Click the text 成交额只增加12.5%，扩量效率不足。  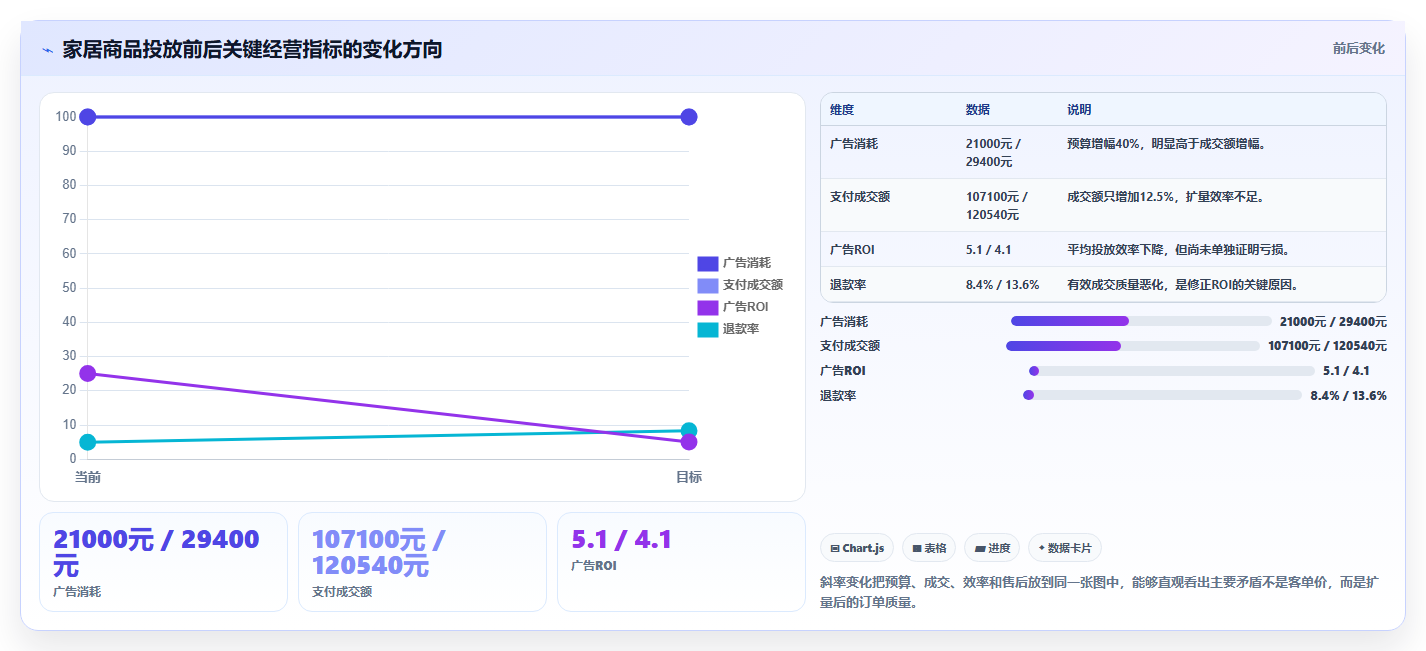[1168, 197]
